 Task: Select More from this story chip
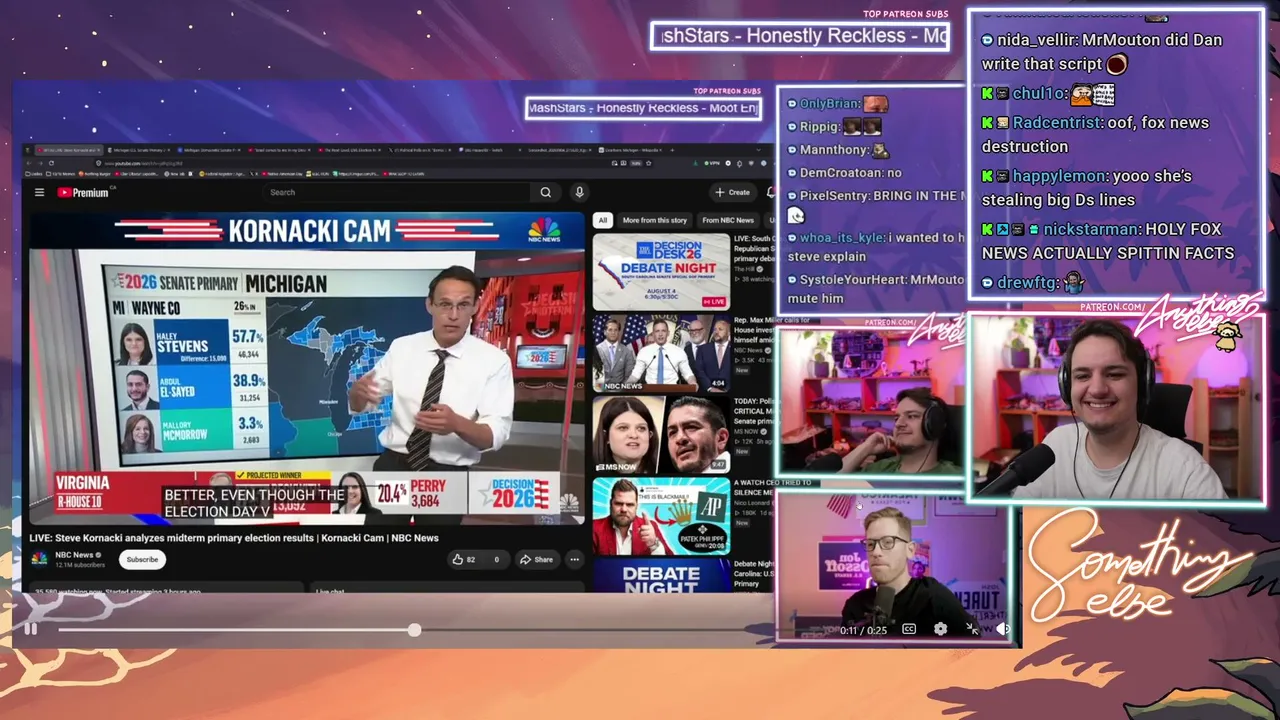pyautogui.click(x=654, y=220)
